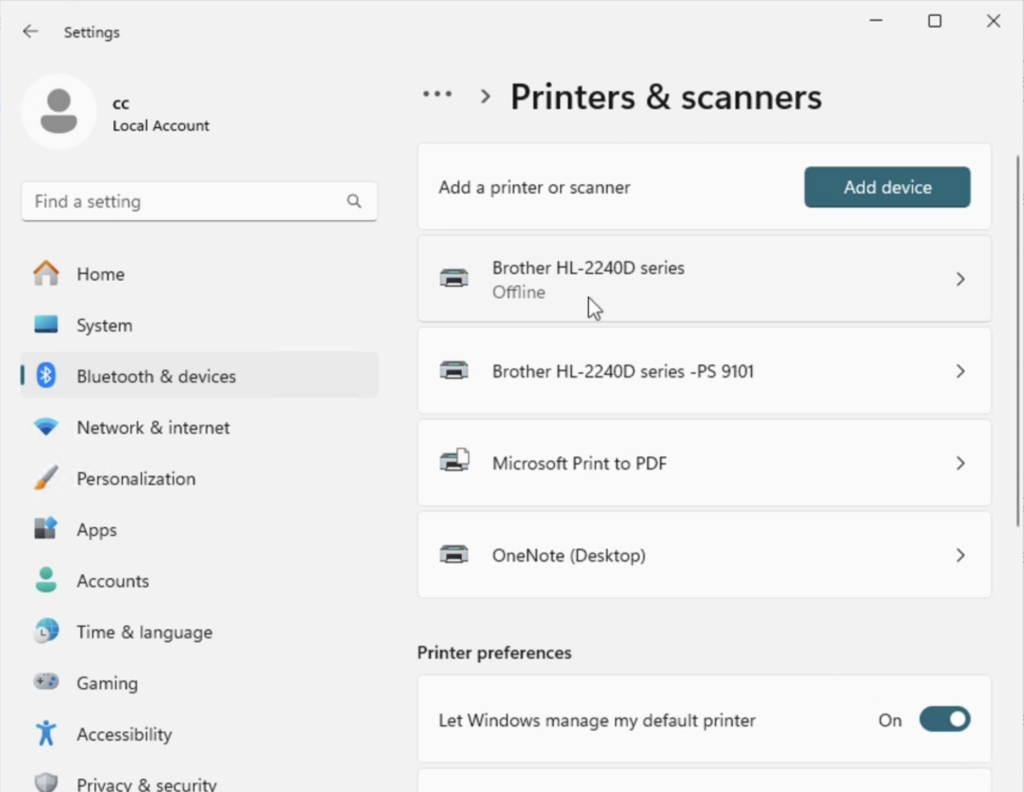The height and width of the screenshot is (792, 1024).
Task: Click the Bluetooth icon in sidebar
Action: 46,376
